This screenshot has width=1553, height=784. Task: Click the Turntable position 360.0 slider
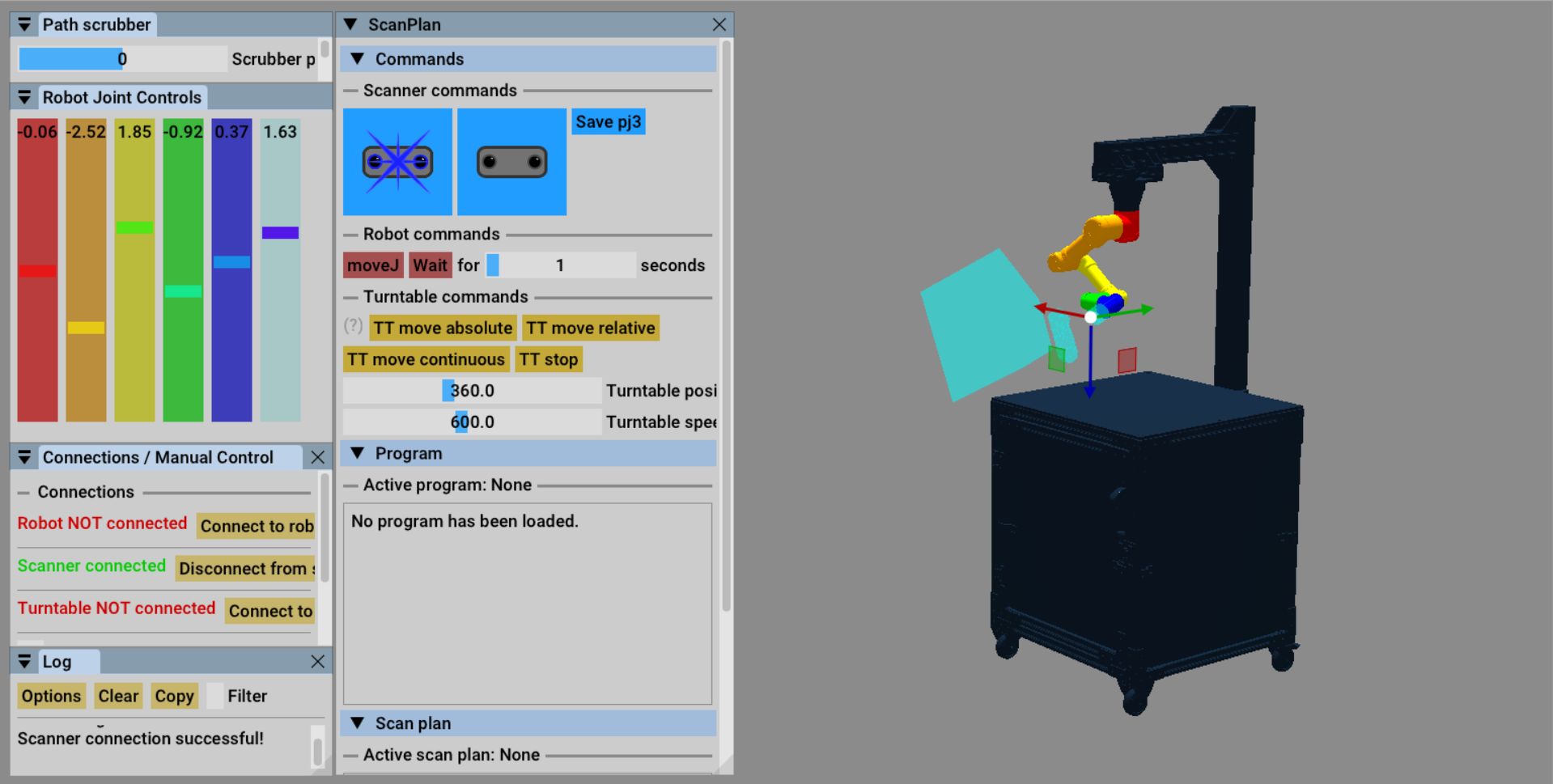tap(473, 391)
